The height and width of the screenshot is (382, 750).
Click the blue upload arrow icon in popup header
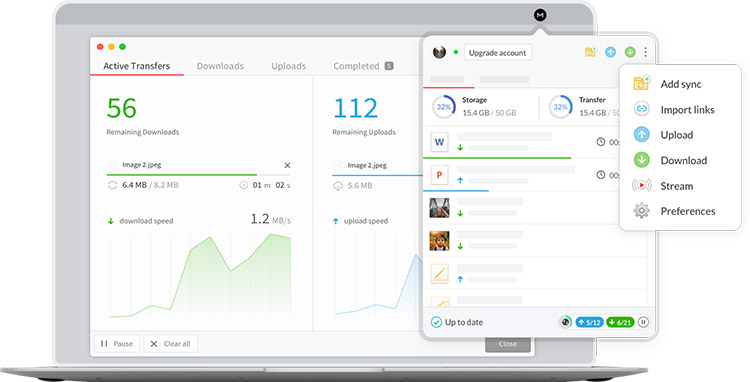tap(610, 52)
